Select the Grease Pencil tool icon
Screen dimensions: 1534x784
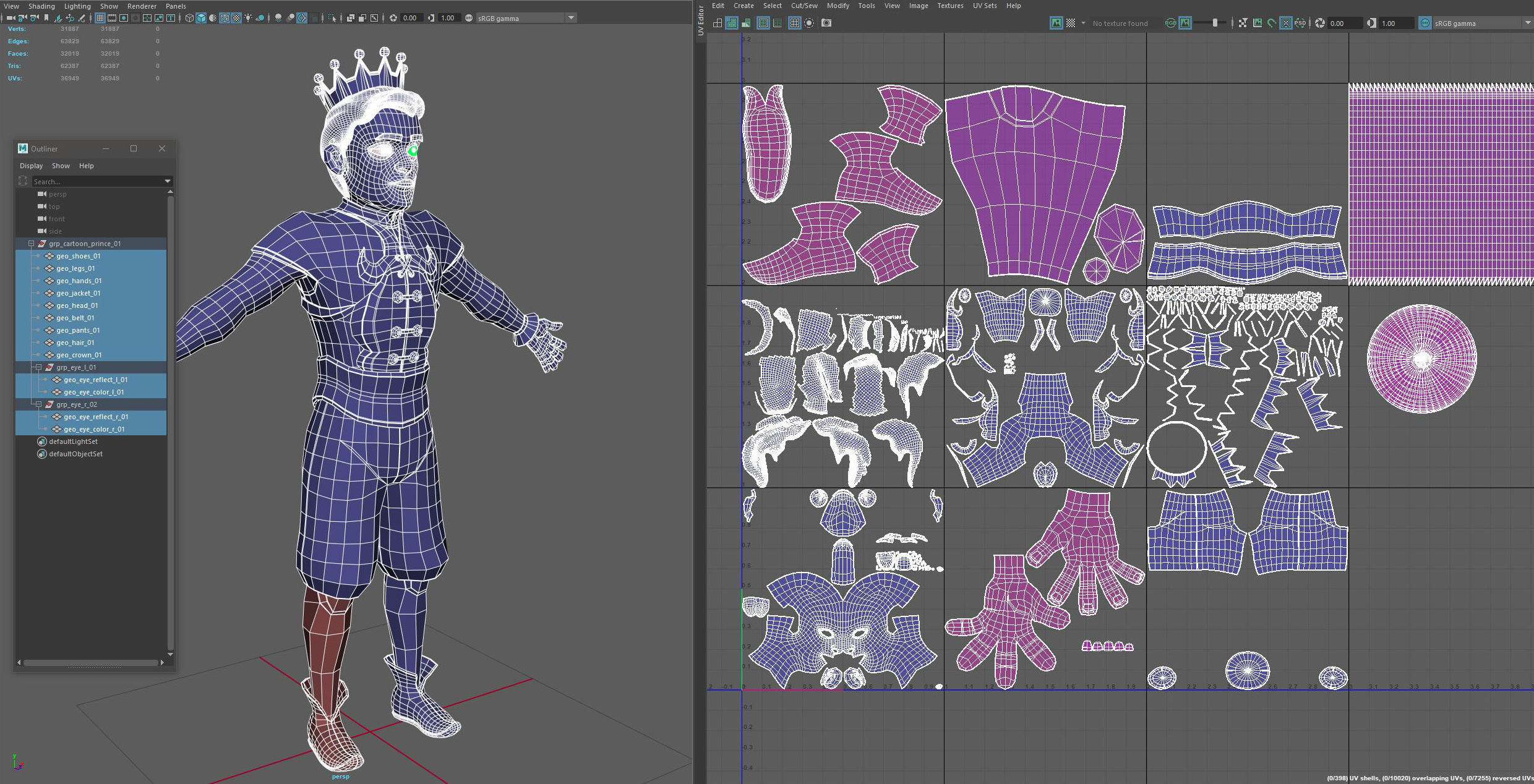[x=82, y=18]
